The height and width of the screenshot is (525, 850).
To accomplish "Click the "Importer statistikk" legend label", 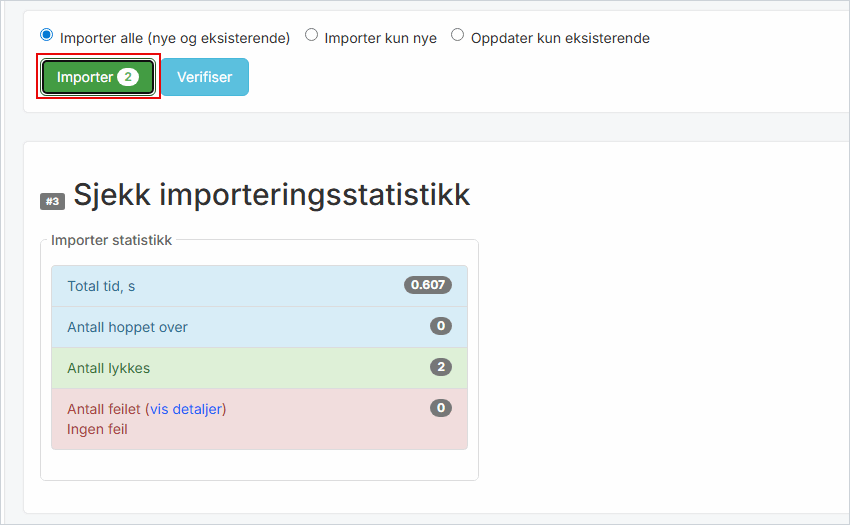I will [x=112, y=240].
